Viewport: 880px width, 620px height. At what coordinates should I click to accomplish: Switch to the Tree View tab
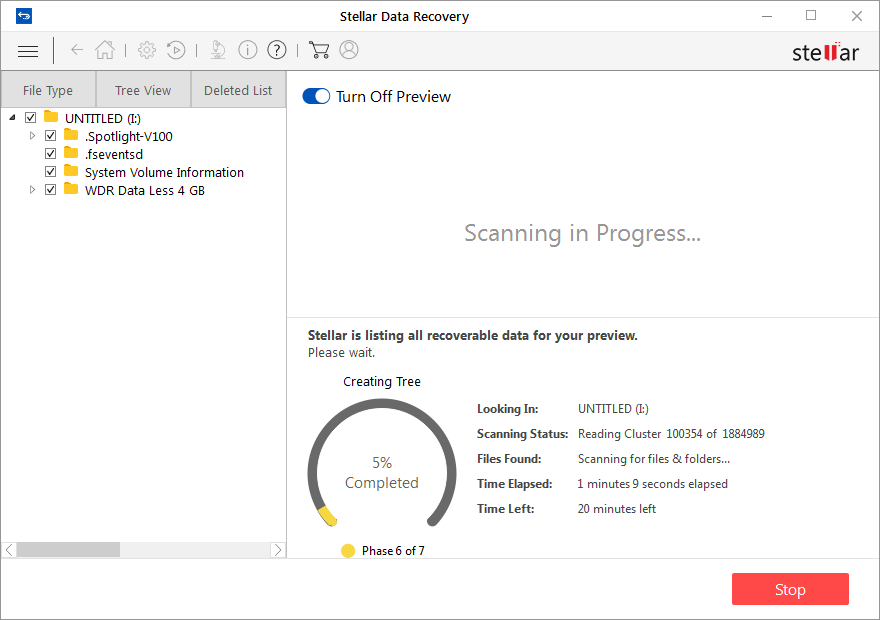point(143,90)
